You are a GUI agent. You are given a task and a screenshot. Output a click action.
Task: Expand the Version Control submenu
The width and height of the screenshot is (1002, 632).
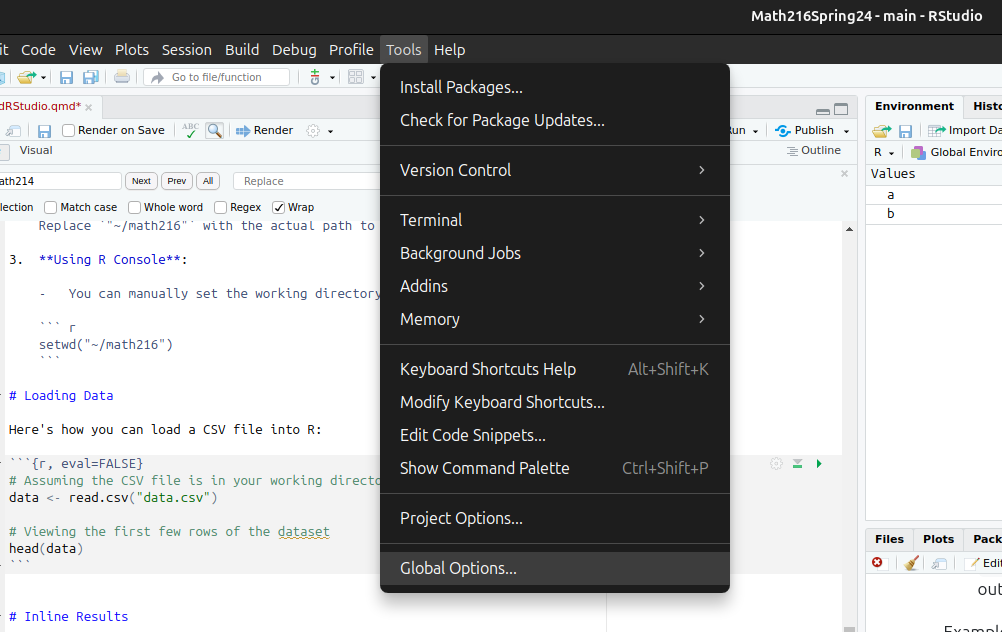pos(554,170)
